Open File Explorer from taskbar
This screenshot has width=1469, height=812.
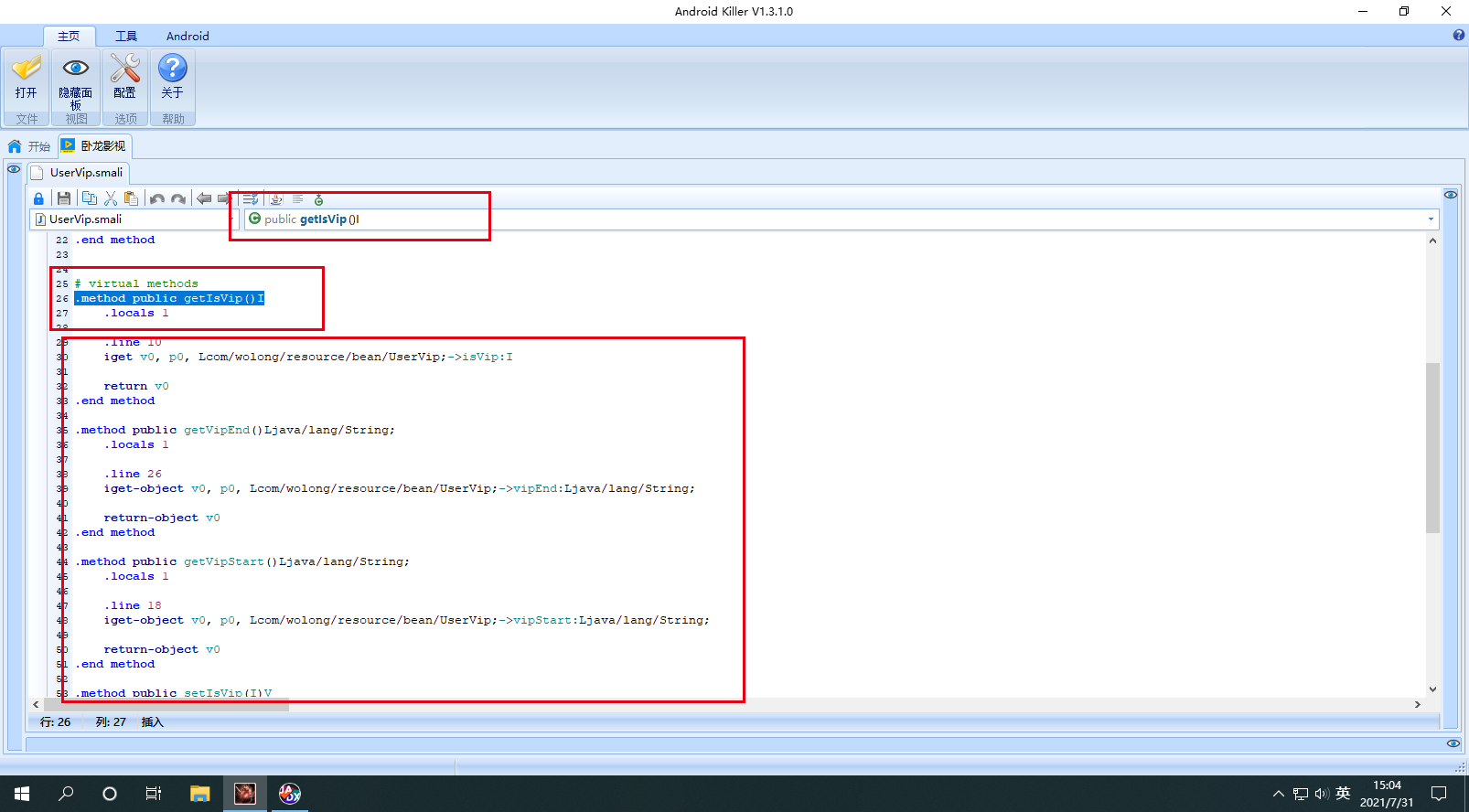point(199,794)
